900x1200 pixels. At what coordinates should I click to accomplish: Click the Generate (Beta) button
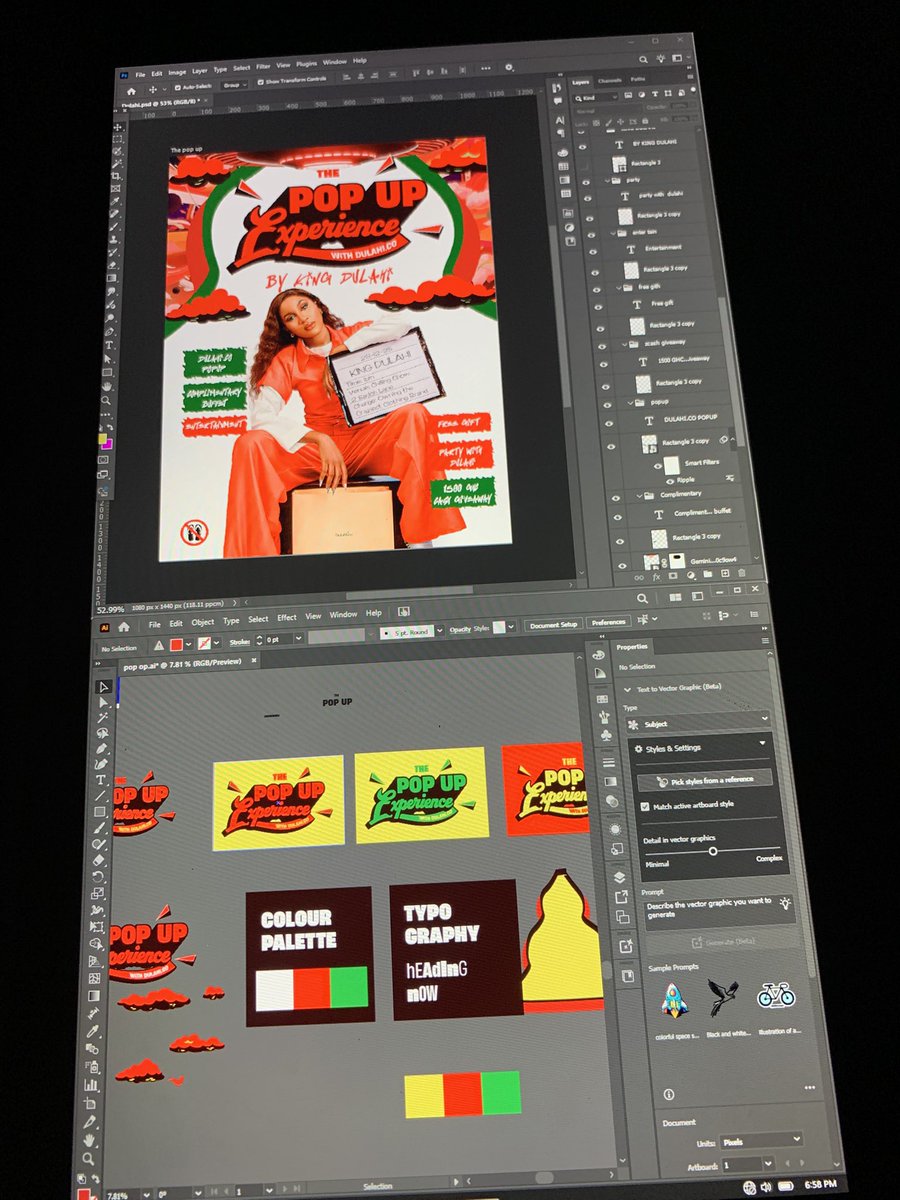[x=723, y=942]
